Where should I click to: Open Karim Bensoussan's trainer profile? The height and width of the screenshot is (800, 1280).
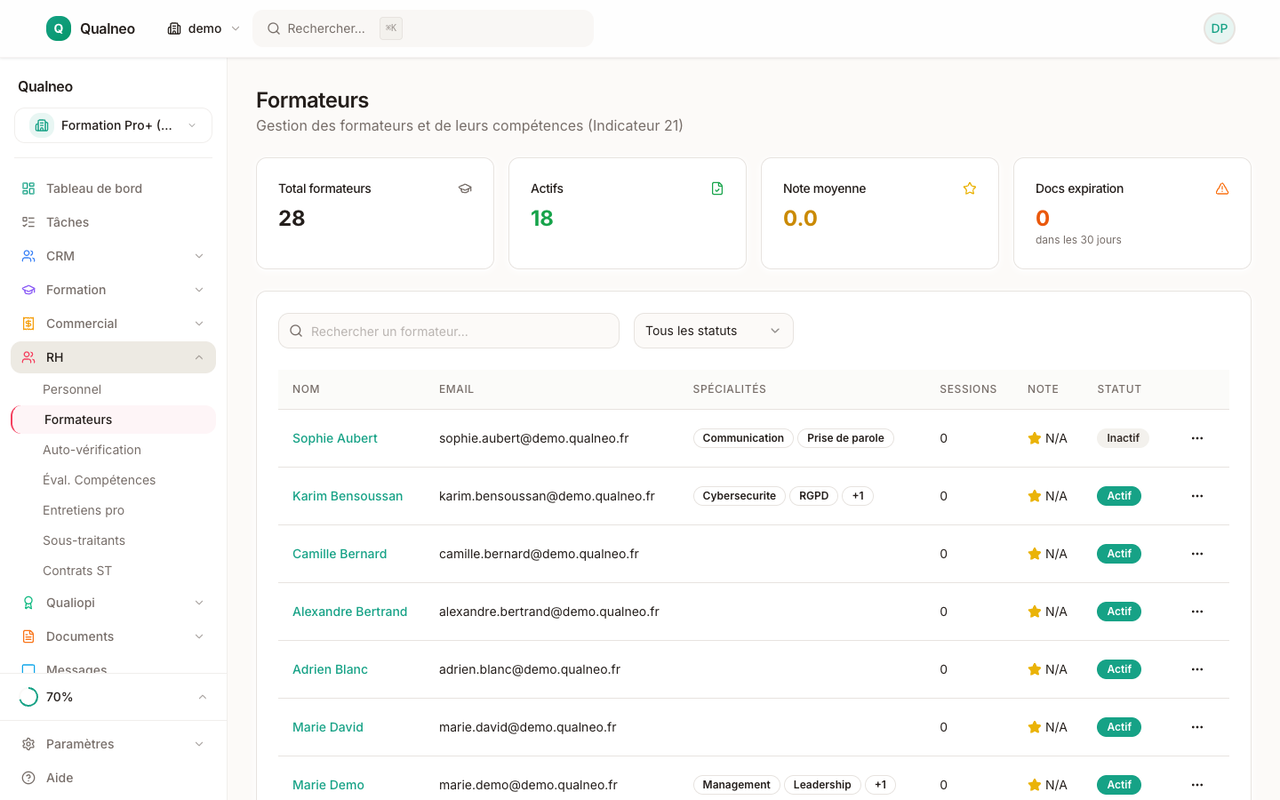point(347,496)
